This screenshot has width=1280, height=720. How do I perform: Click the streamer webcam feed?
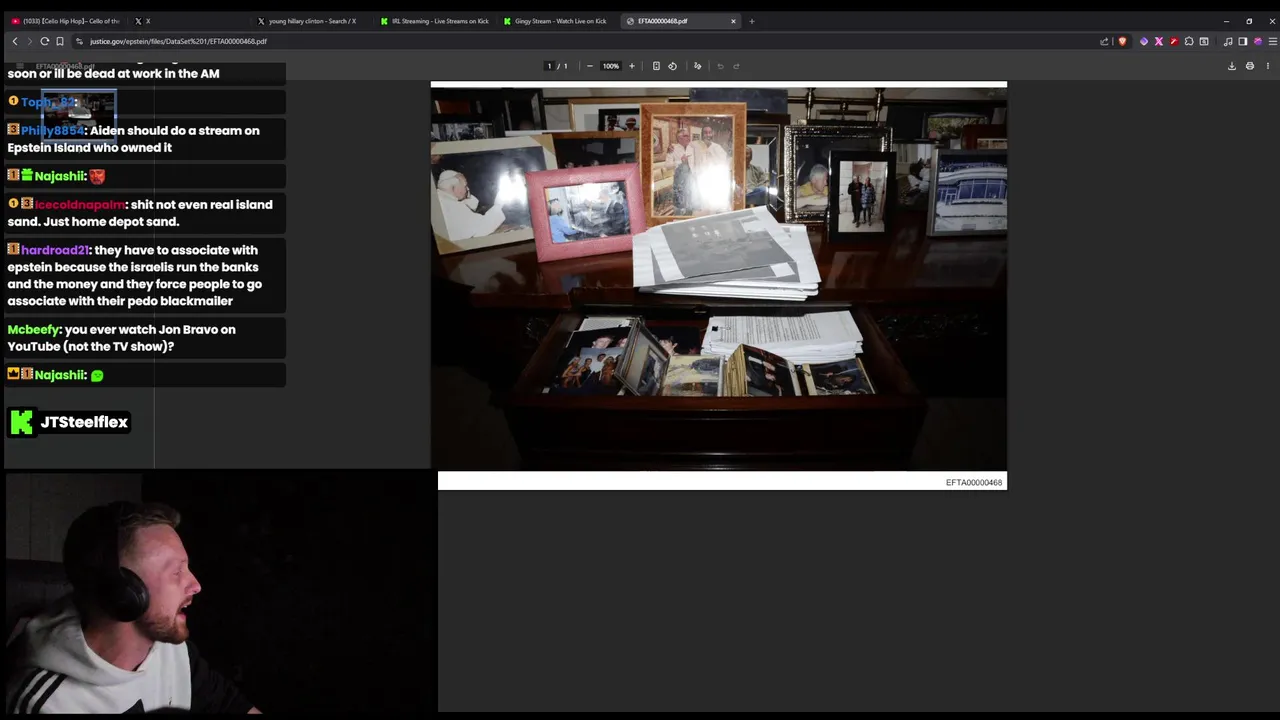pos(219,594)
